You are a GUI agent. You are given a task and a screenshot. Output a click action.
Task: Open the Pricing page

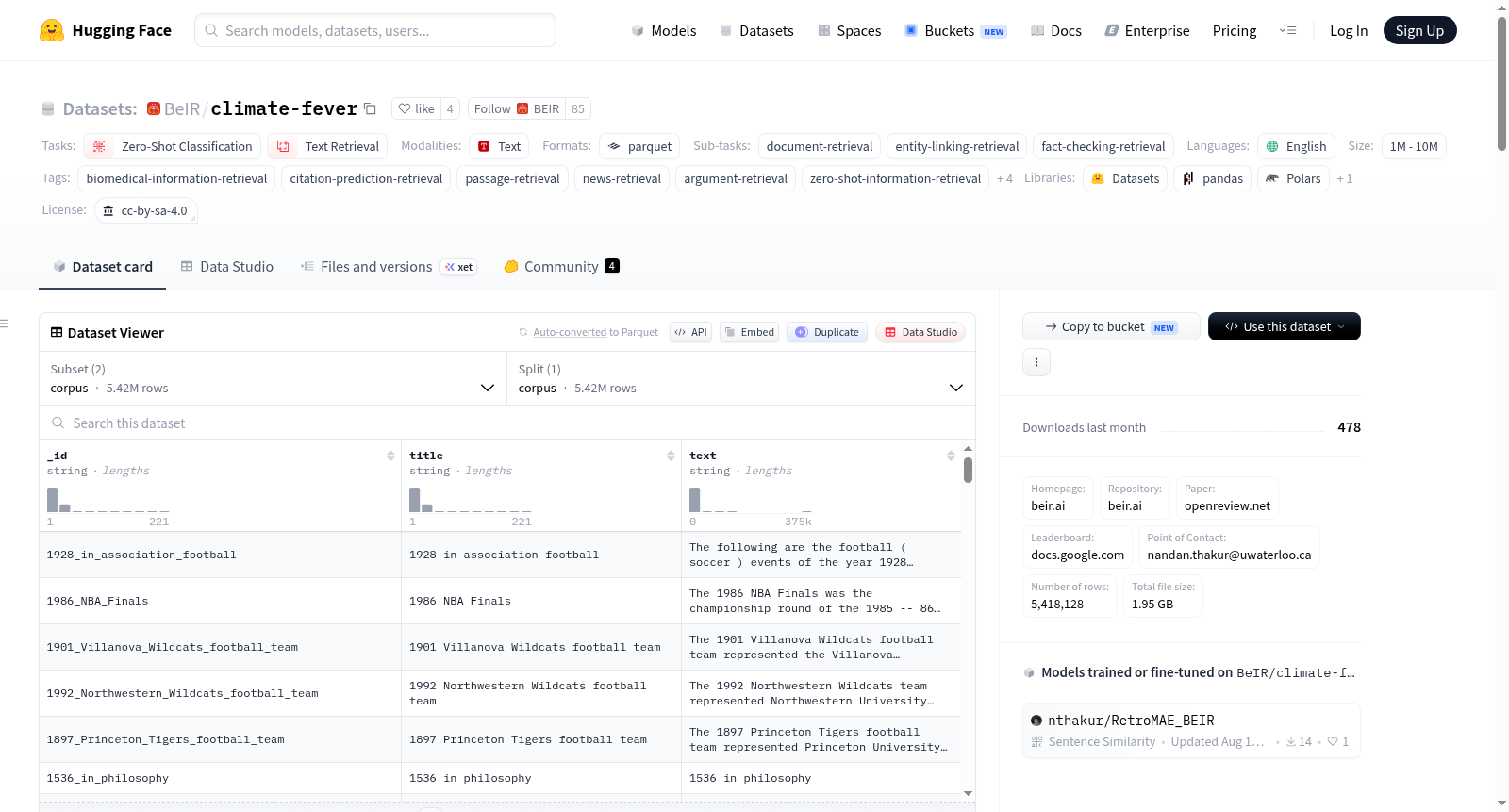pyautogui.click(x=1235, y=30)
